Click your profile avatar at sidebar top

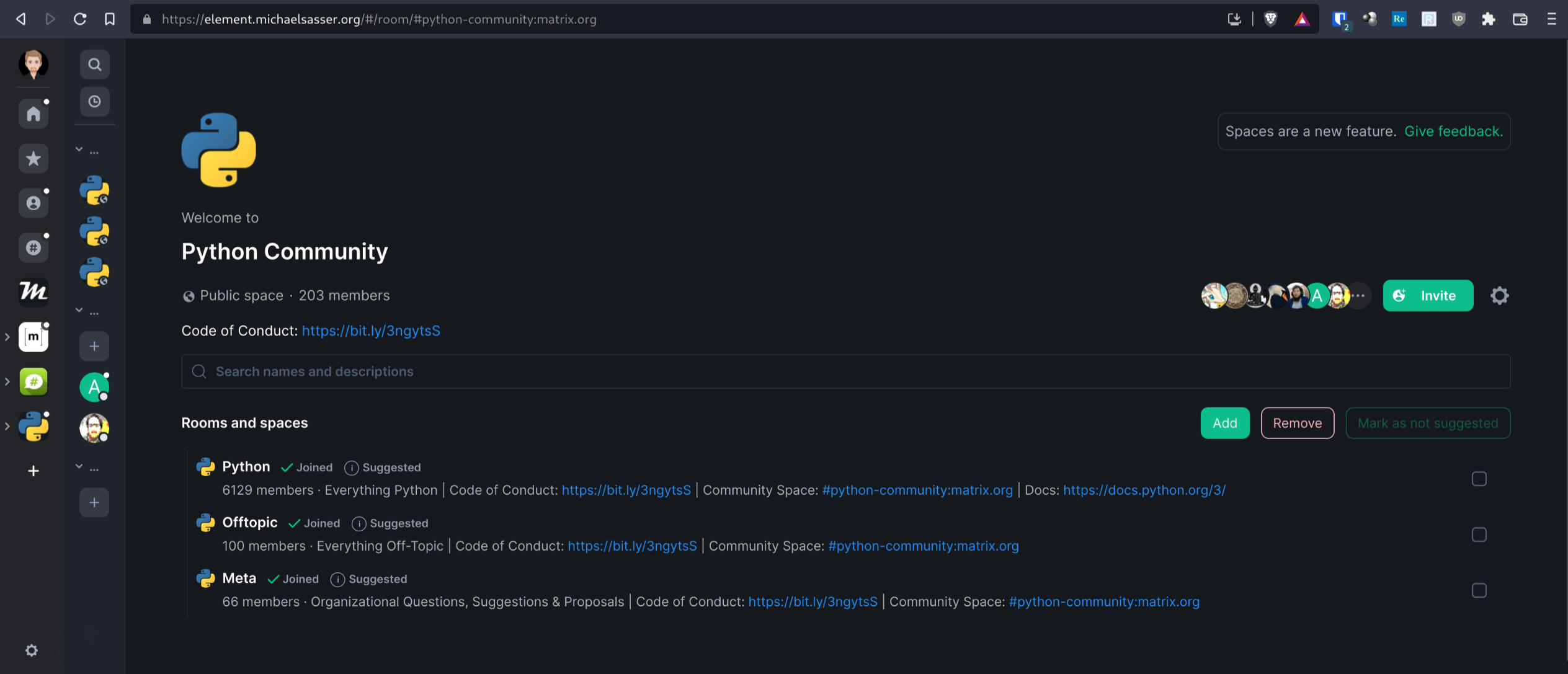pyautogui.click(x=33, y=64)
